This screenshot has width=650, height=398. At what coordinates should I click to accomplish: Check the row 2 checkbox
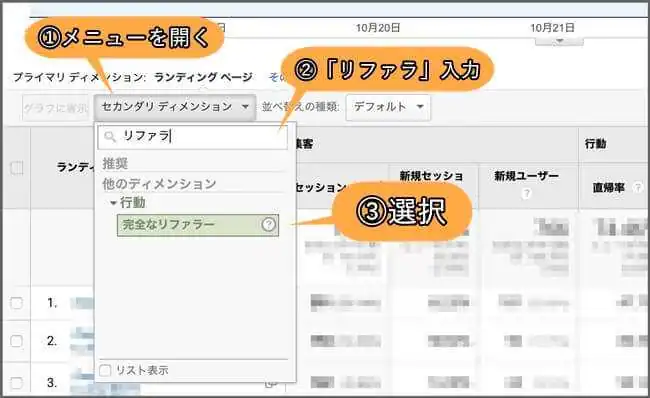17,341
